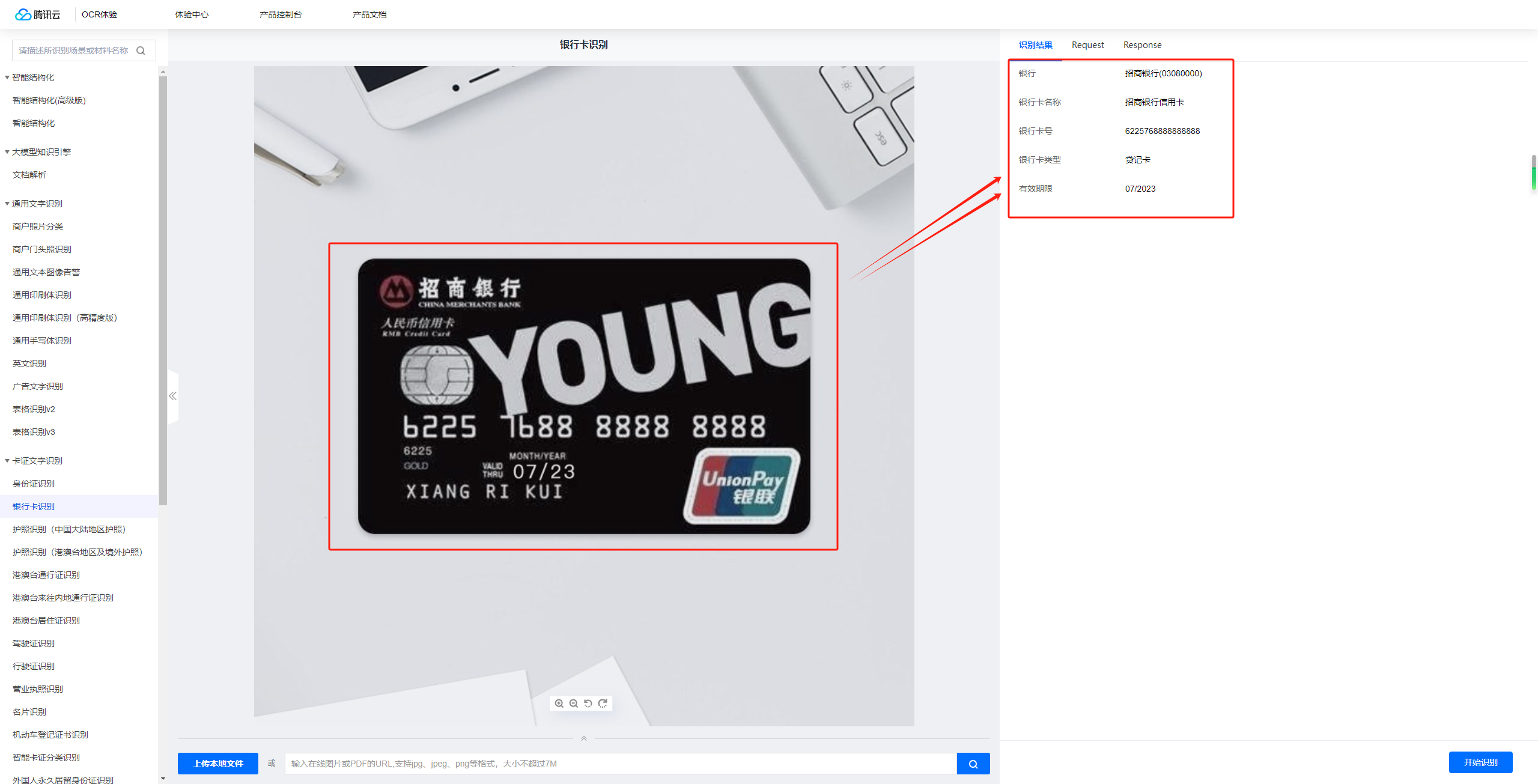Select 身份证识别 in sidebar
Viewport: 1538px width, 784px height.
click(34, 484)
